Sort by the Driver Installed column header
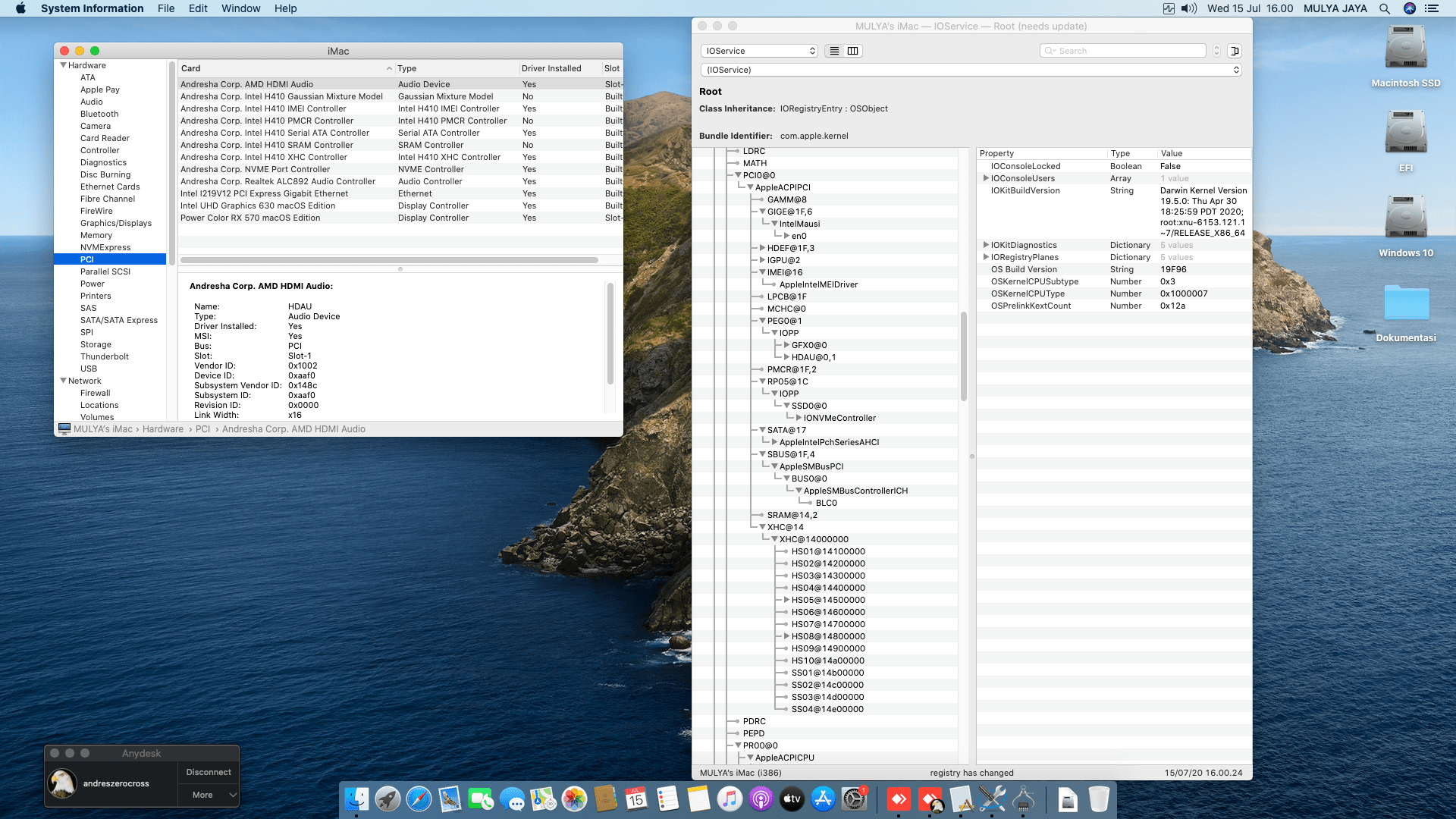Viewport: 1456px width, 819px height. pos(560,68)
